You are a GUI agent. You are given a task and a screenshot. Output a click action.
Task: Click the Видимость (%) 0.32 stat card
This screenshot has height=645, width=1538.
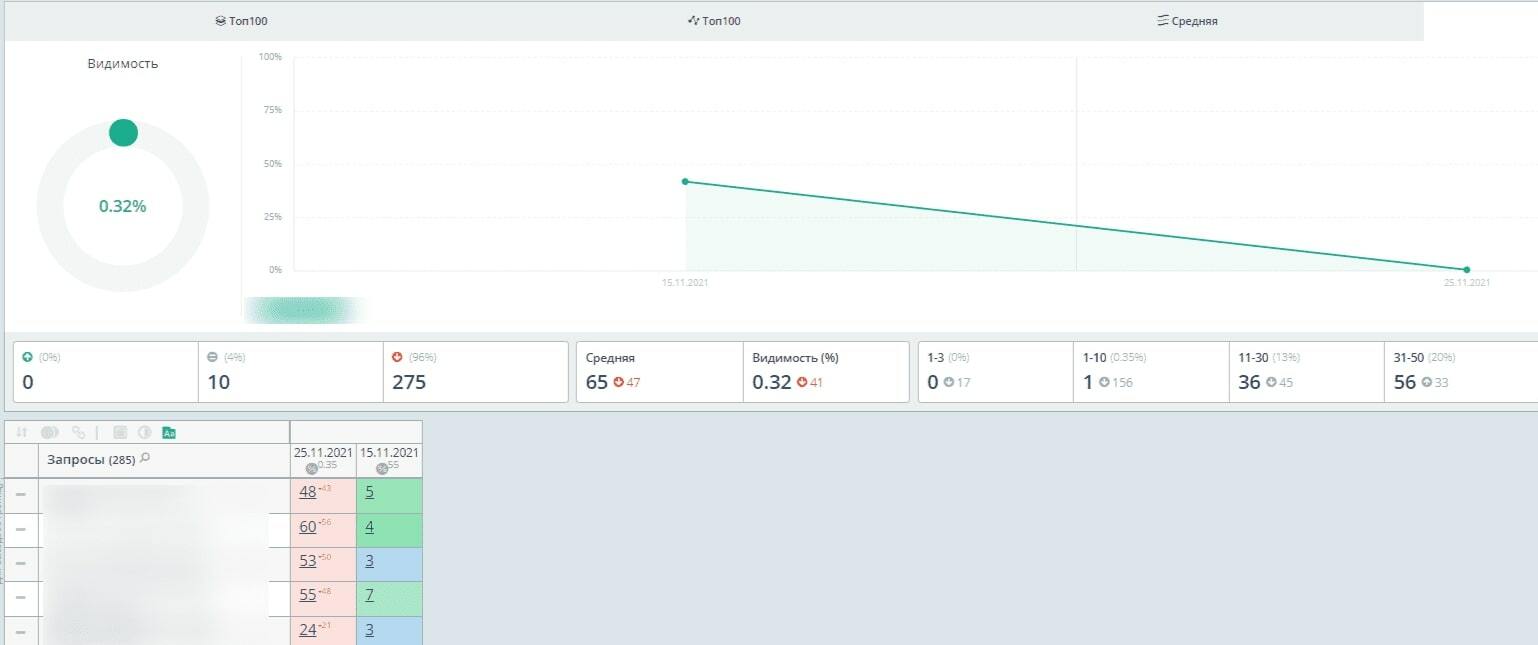(x=826, y=372)
